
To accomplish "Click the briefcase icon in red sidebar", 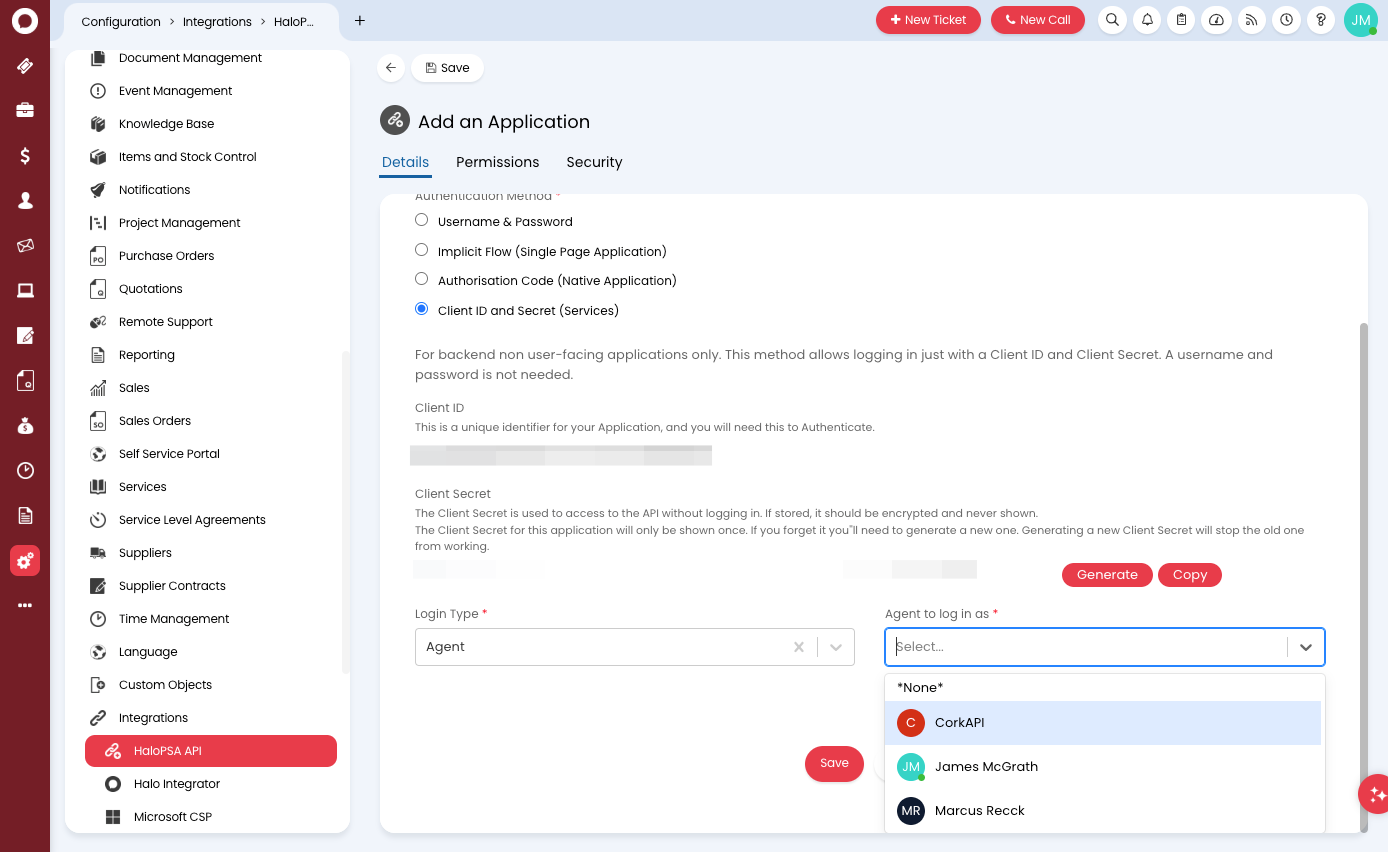I will coord(25,110).
